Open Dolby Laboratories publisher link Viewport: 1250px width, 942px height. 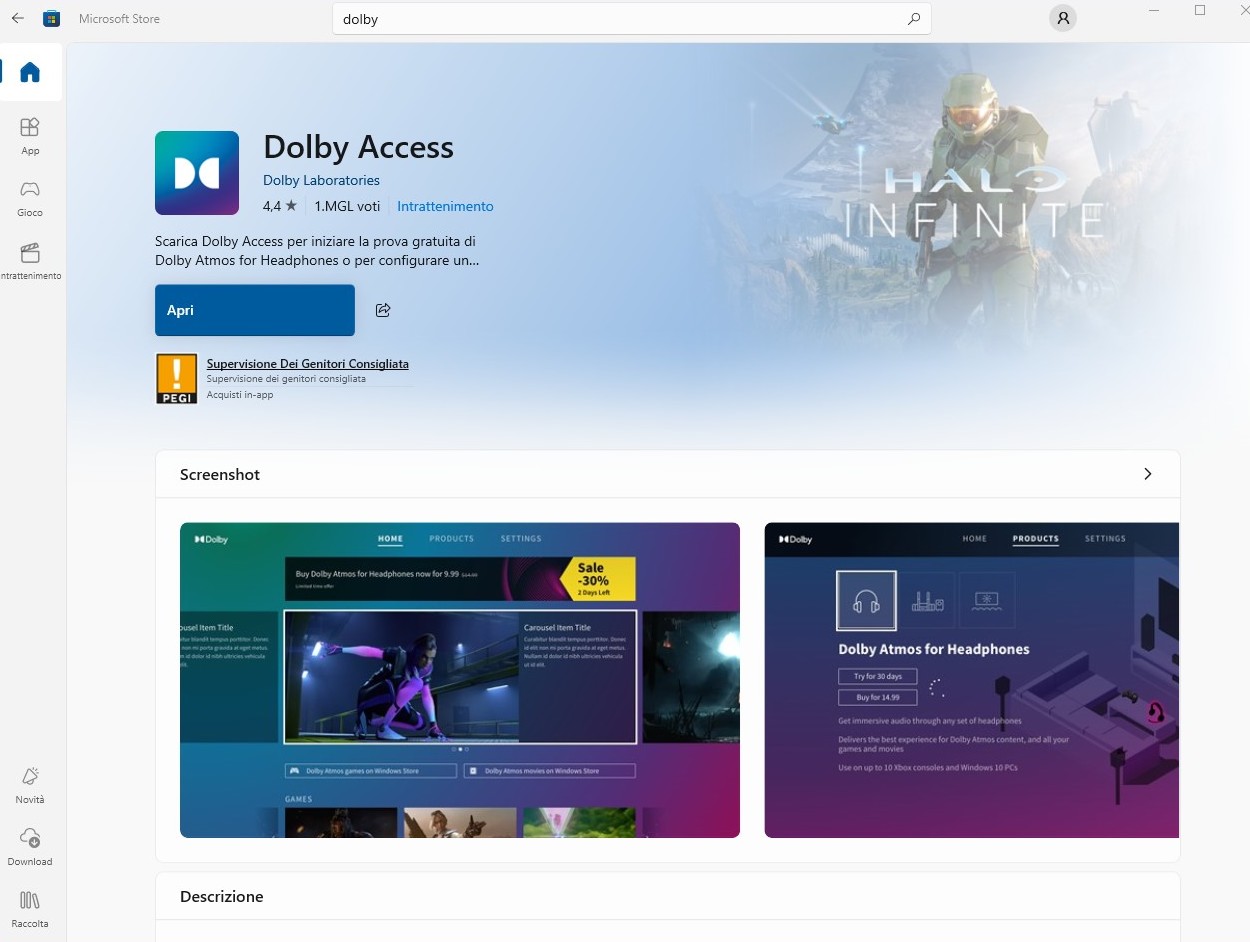(321, 180)
